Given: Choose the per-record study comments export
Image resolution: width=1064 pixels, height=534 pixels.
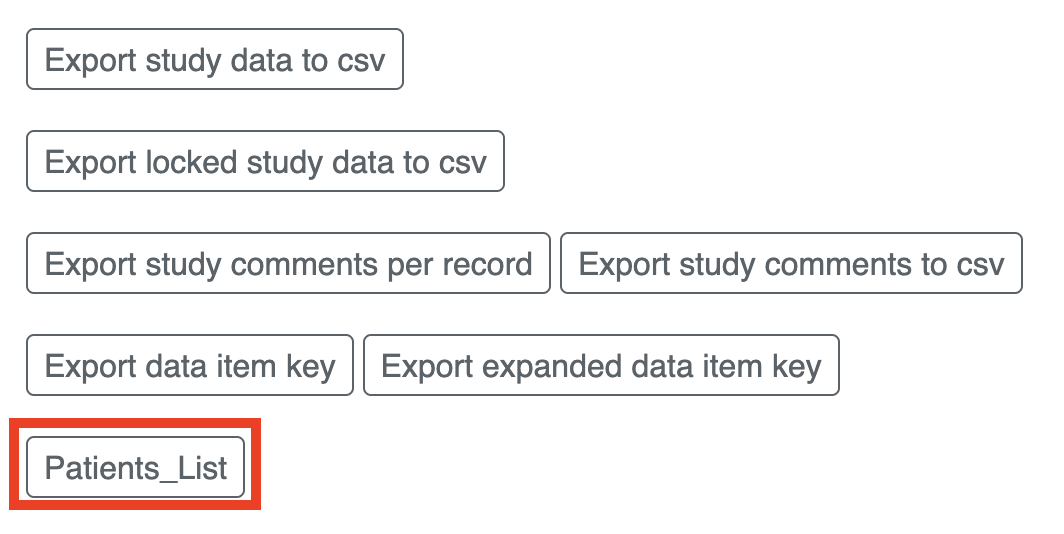Looking at the screenshot, I should tap(288, 264).
